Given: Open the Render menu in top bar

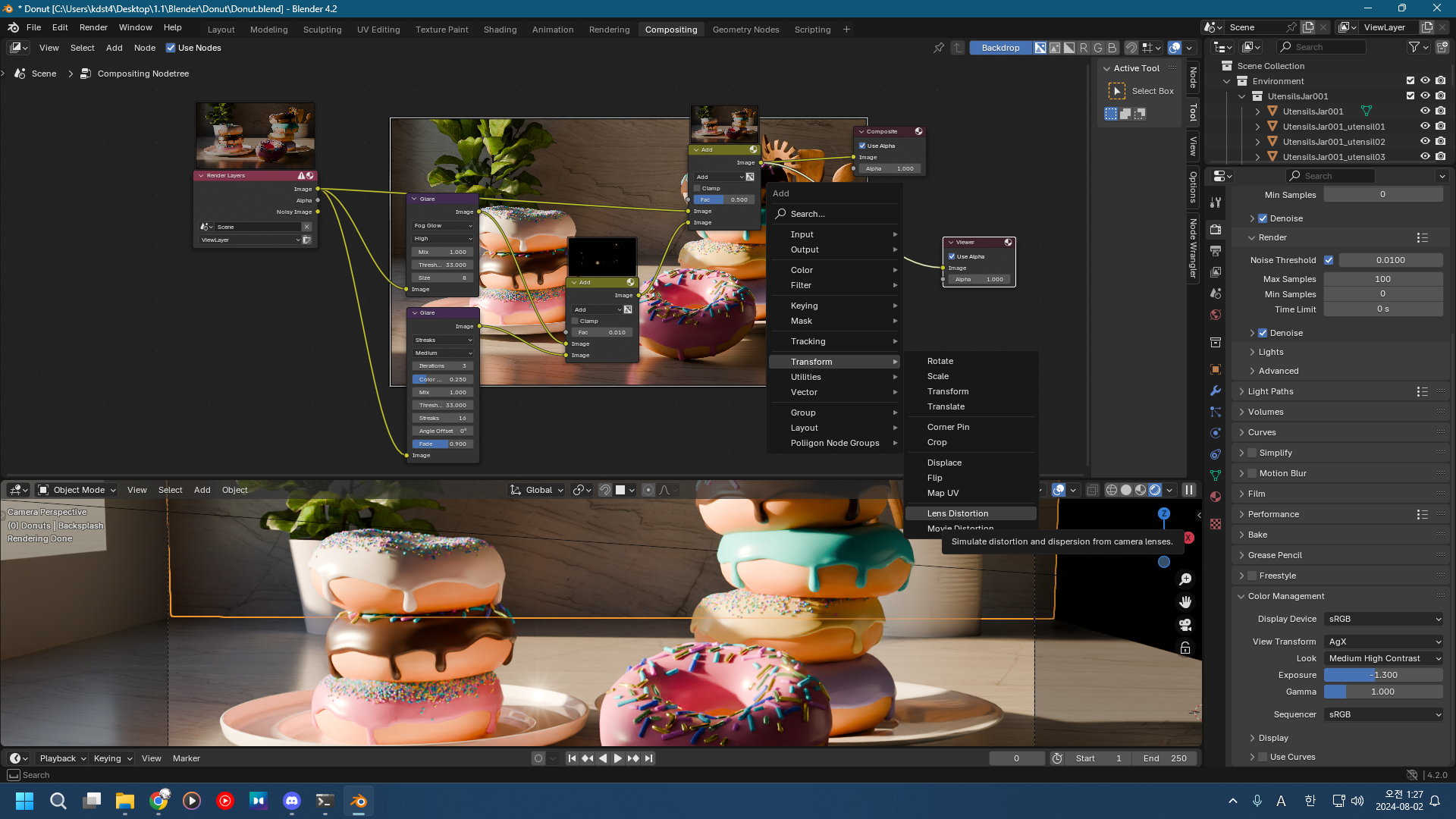Looking at the screenshot, I should click(93, 27).
